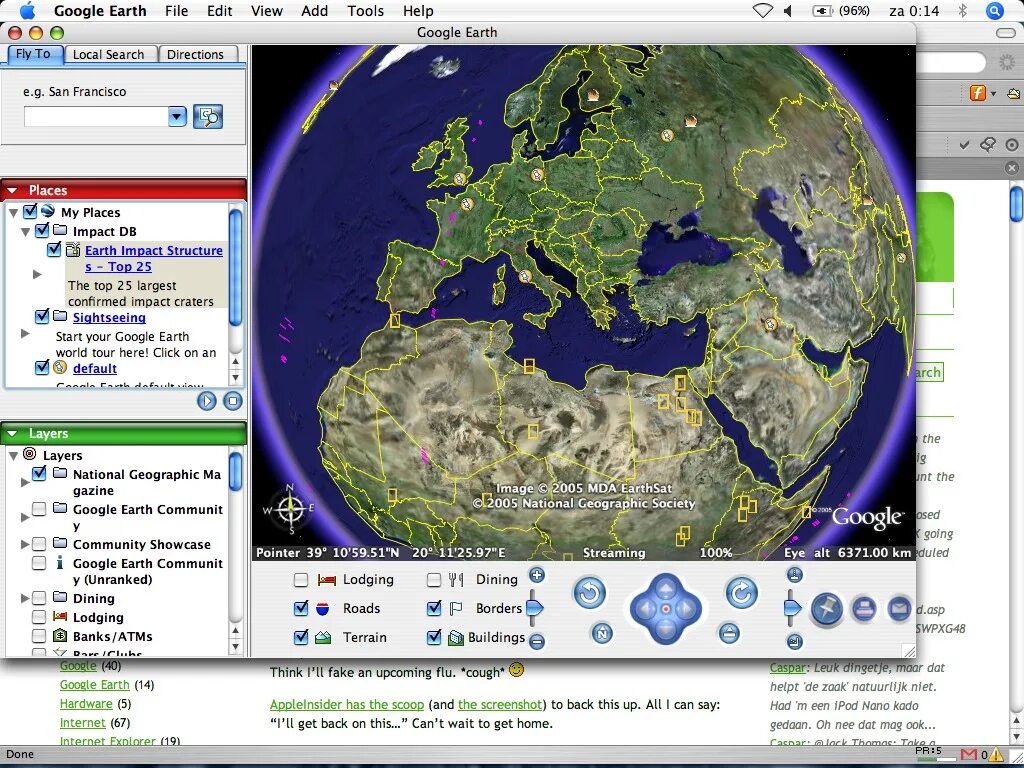Viewport: 1024px width, 768px height.
Task: Click the email view icon
Action: [x=899, y=607]
